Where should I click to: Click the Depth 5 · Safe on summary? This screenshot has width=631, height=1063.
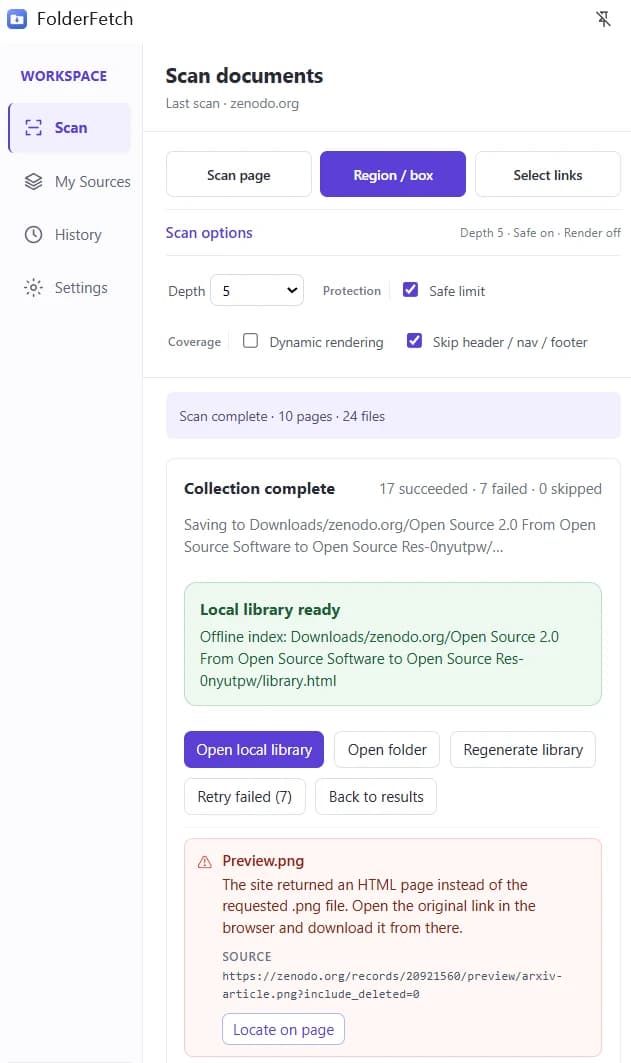540,233
